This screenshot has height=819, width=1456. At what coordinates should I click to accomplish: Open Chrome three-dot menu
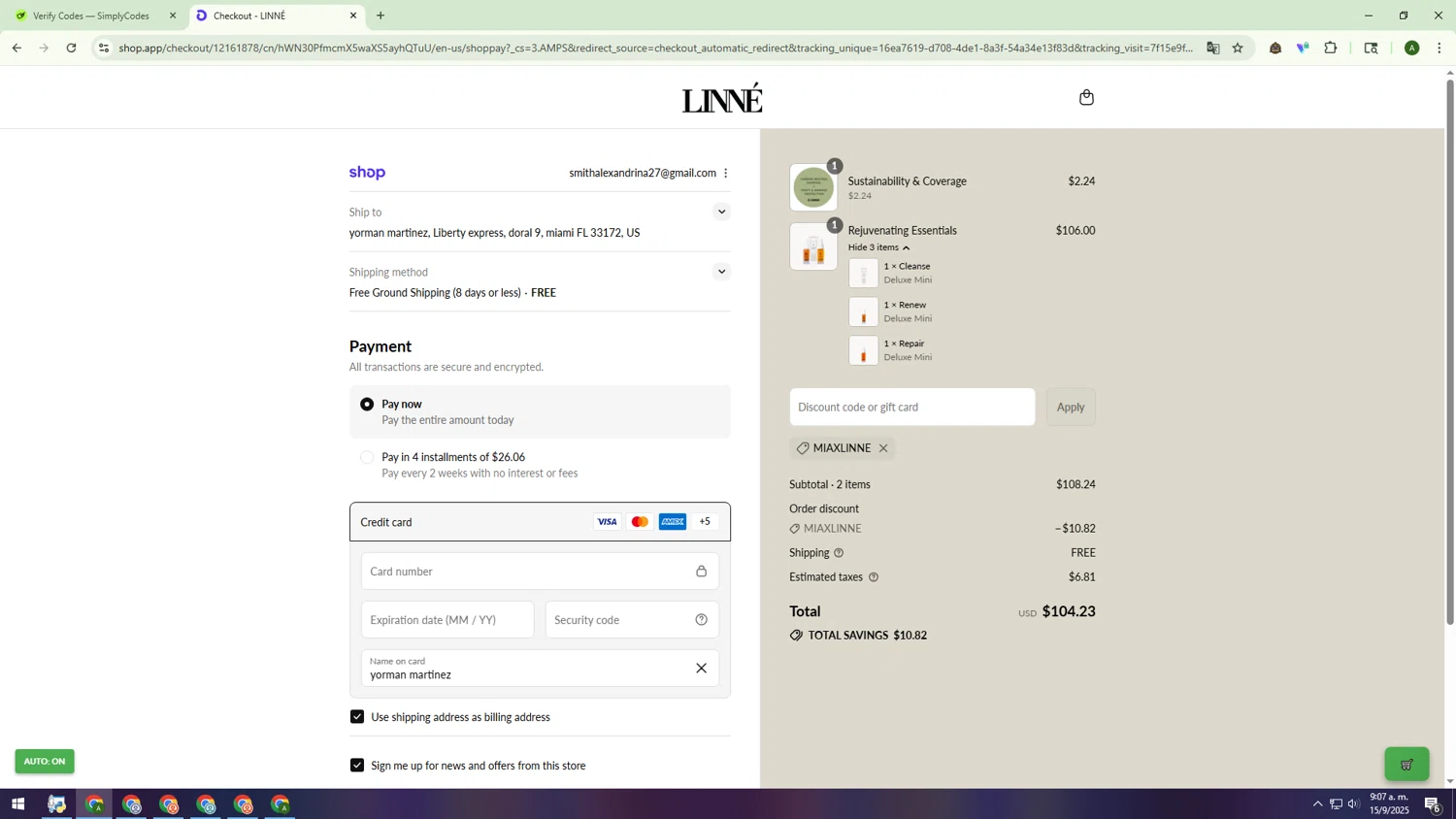tap(1439, 48)
